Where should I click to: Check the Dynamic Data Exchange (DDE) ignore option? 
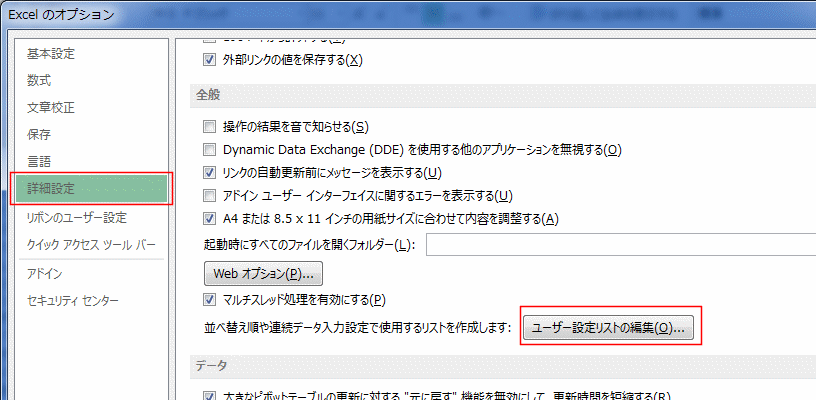coord(209,150)
